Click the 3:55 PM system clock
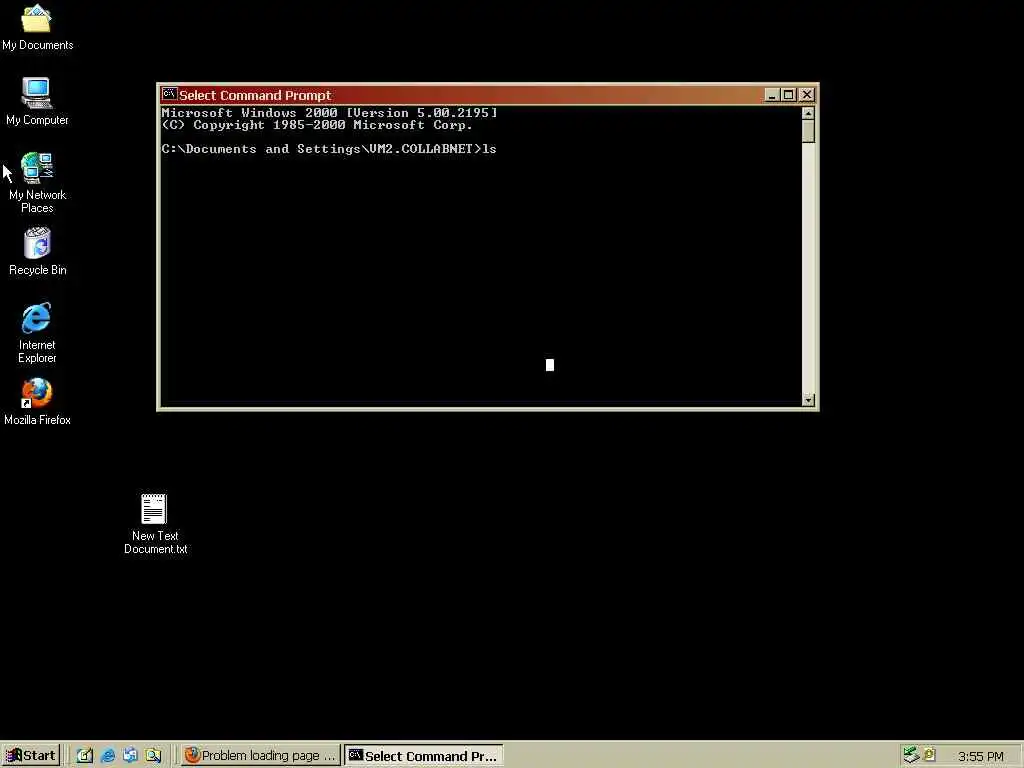 tap(980, 756)
